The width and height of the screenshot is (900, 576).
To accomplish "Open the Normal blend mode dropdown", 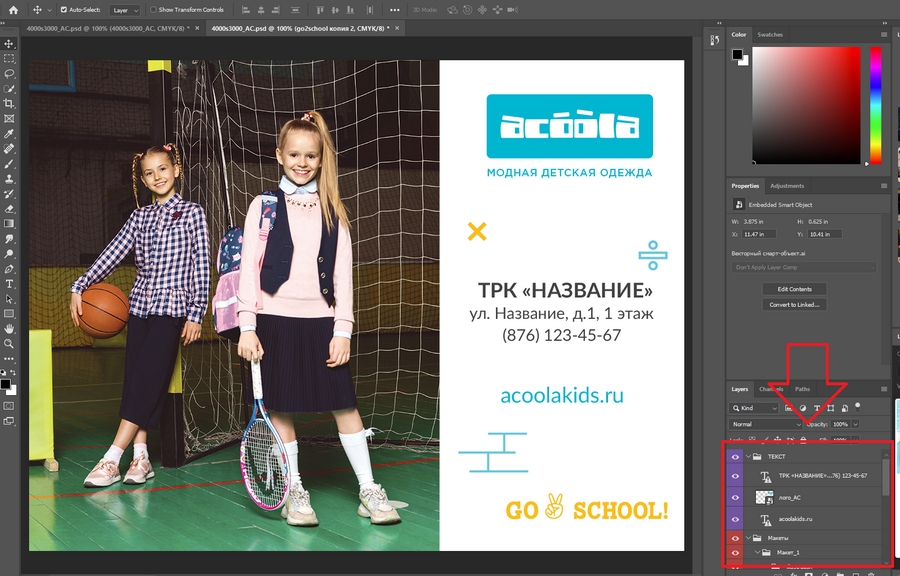I will (x=766, y=424).
